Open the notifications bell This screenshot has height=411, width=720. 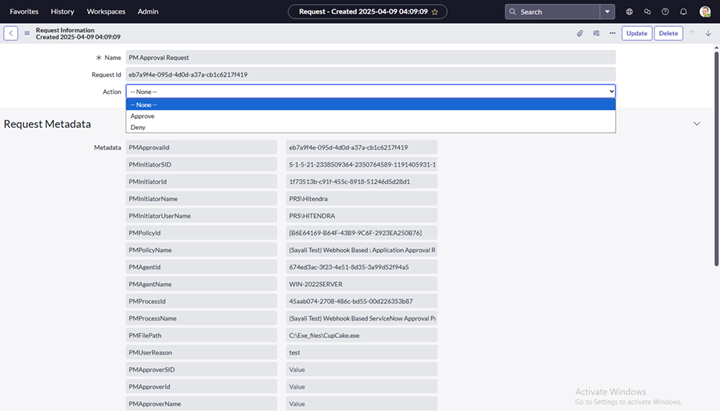click(683, 11)
